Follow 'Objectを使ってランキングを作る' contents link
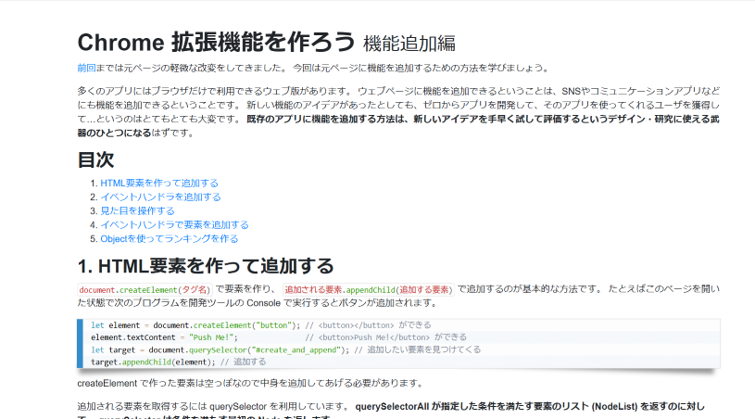This screenshot has height=419, width=755. click(169, 239)
